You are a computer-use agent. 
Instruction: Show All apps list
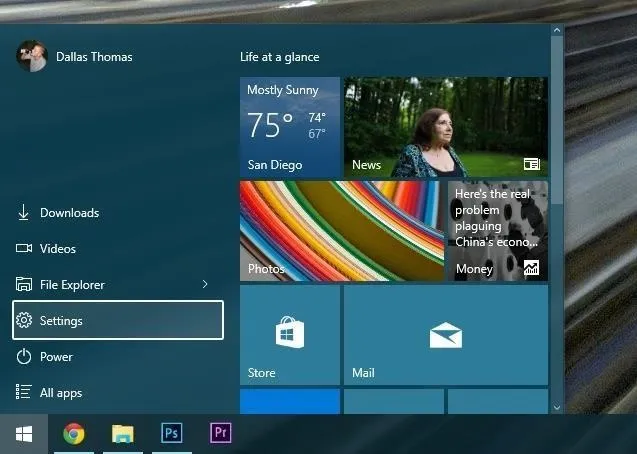coord(118,393)
